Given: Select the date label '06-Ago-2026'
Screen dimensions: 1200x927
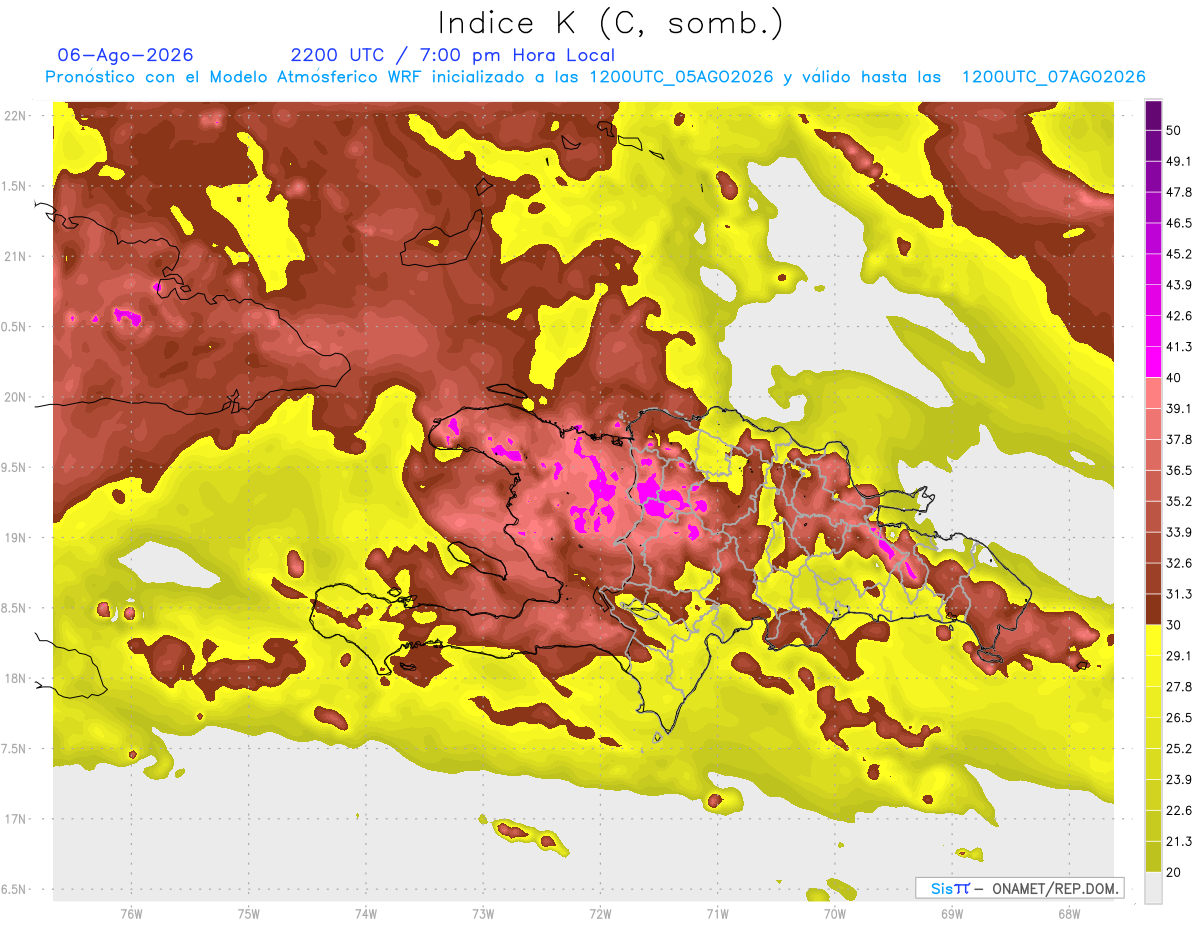Looking at the screenshot, I should point(126,55).
